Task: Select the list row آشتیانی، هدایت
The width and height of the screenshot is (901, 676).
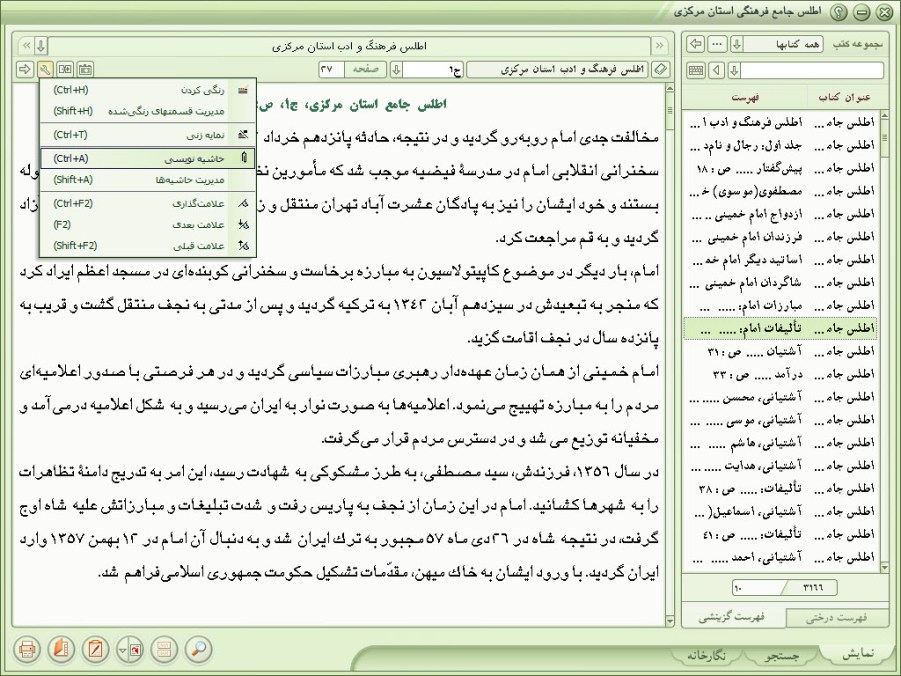Action: (x=781, y=466)
